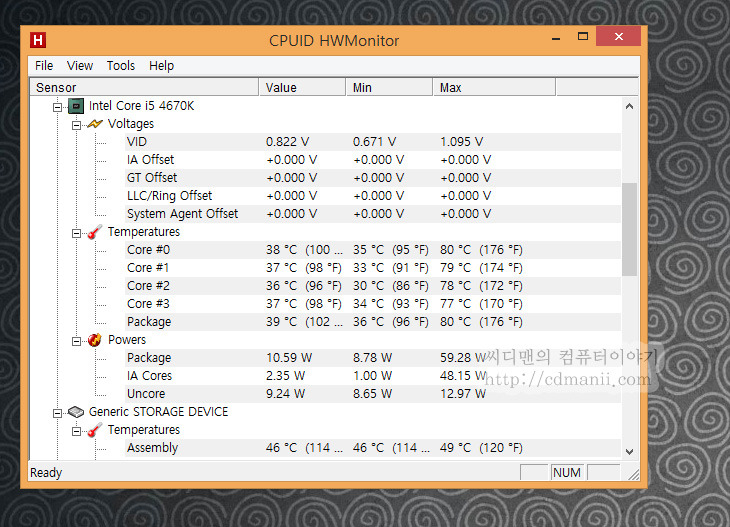Click the VID max value 1.095 V

point(462,142)
